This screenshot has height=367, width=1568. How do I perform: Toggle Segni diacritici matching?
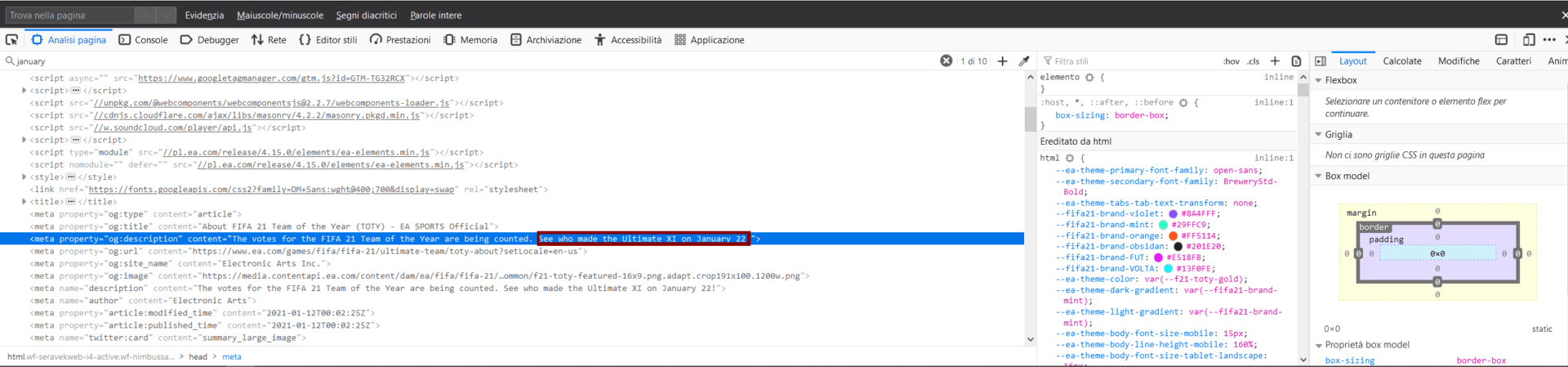click(366, 15)
